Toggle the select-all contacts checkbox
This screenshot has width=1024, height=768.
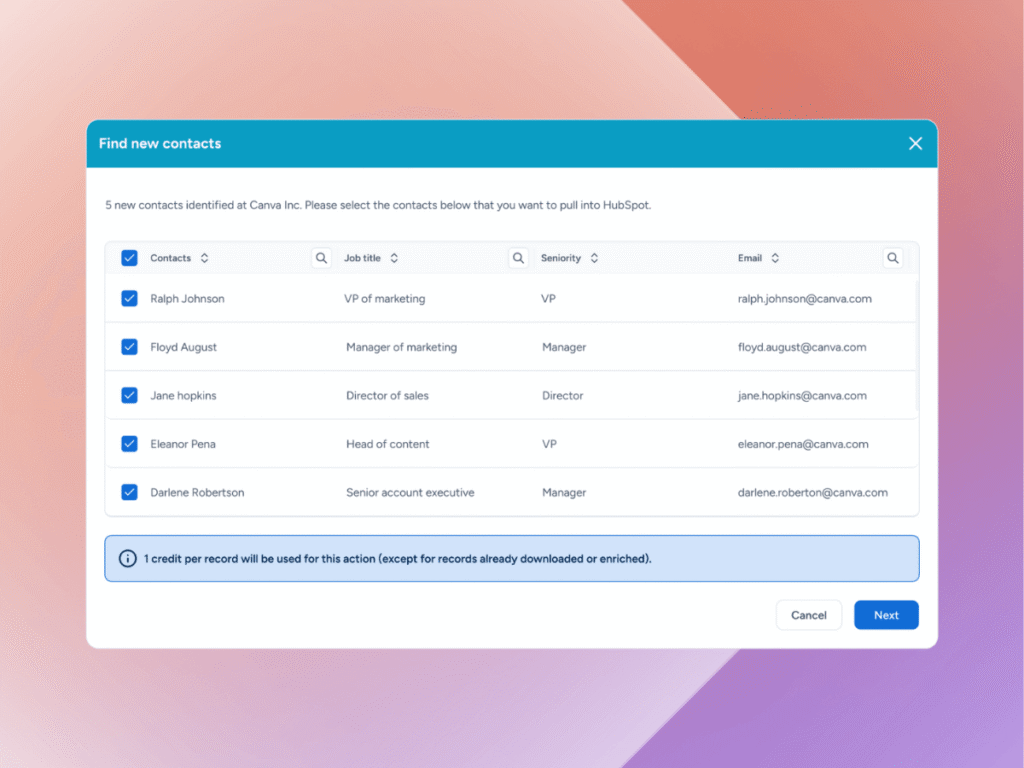[x=129, y=258]
